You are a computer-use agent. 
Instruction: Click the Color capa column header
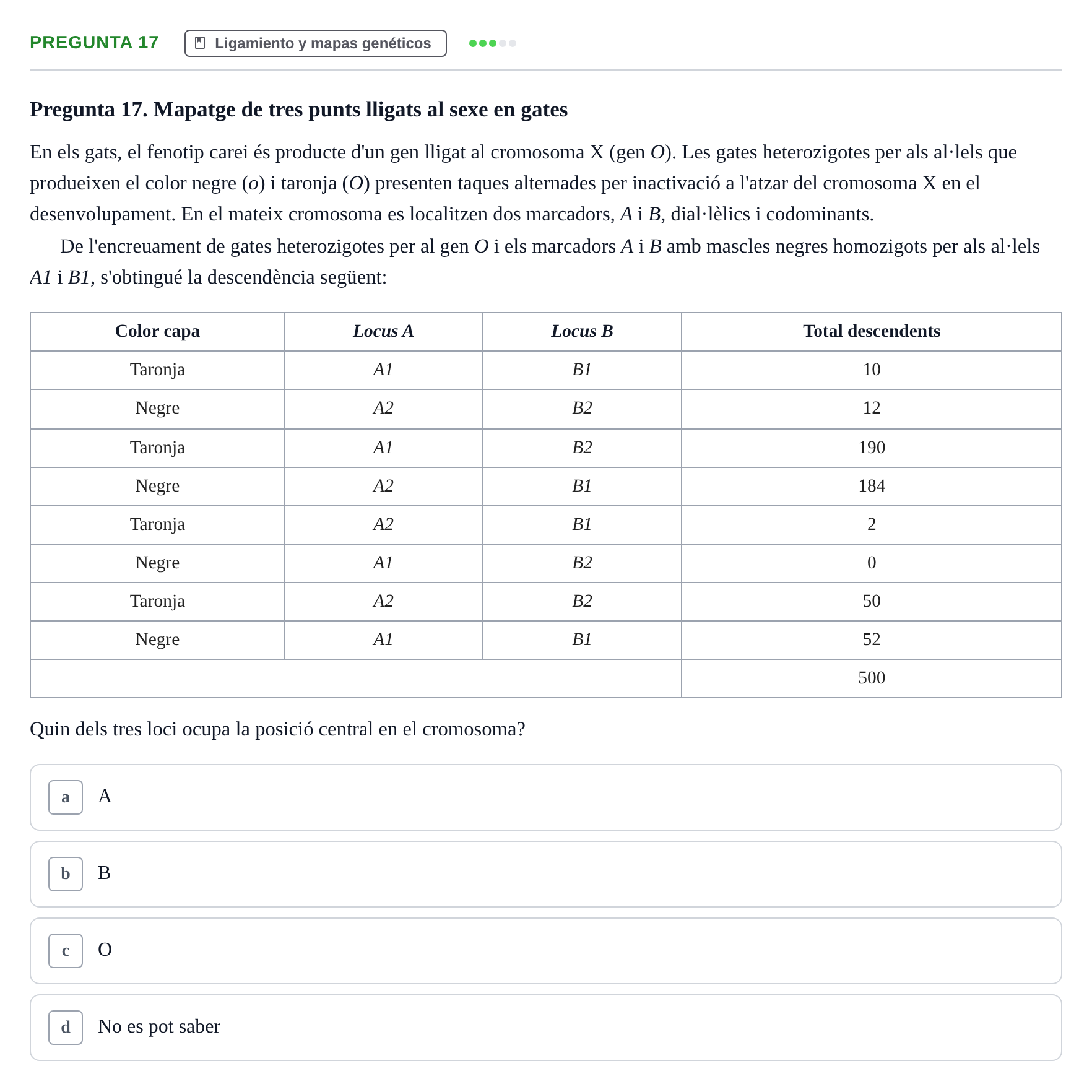157,332
